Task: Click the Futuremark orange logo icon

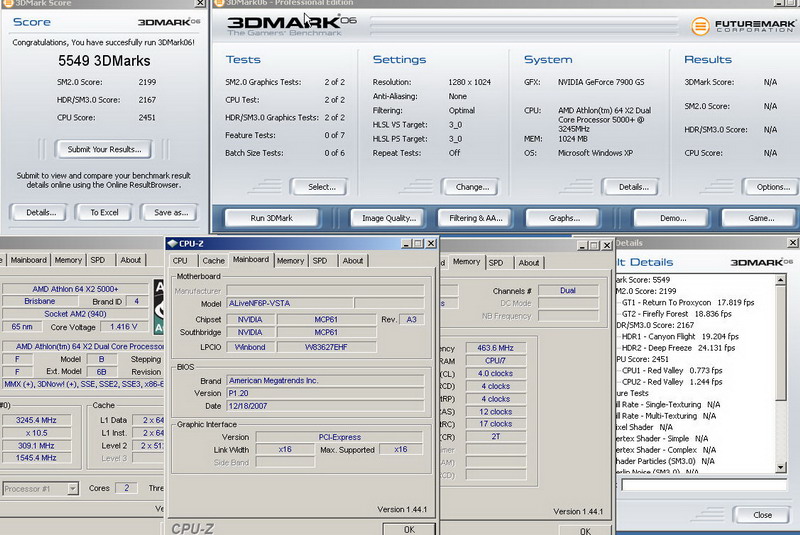Action: (700, 26)
